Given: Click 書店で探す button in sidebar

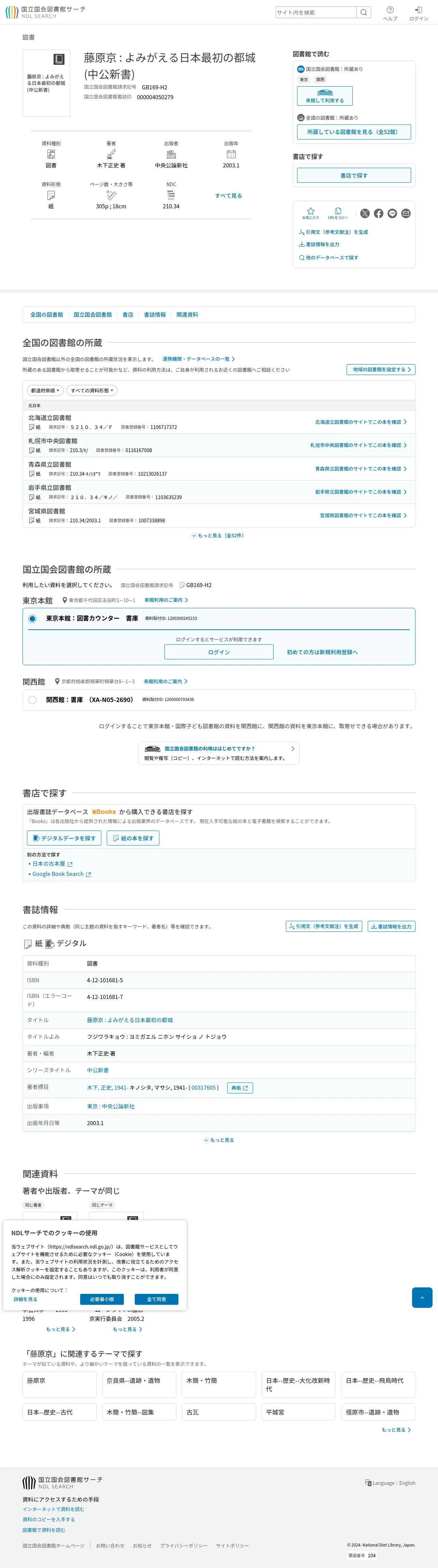Looking at the screenshot, I should [x=354, y=175].
